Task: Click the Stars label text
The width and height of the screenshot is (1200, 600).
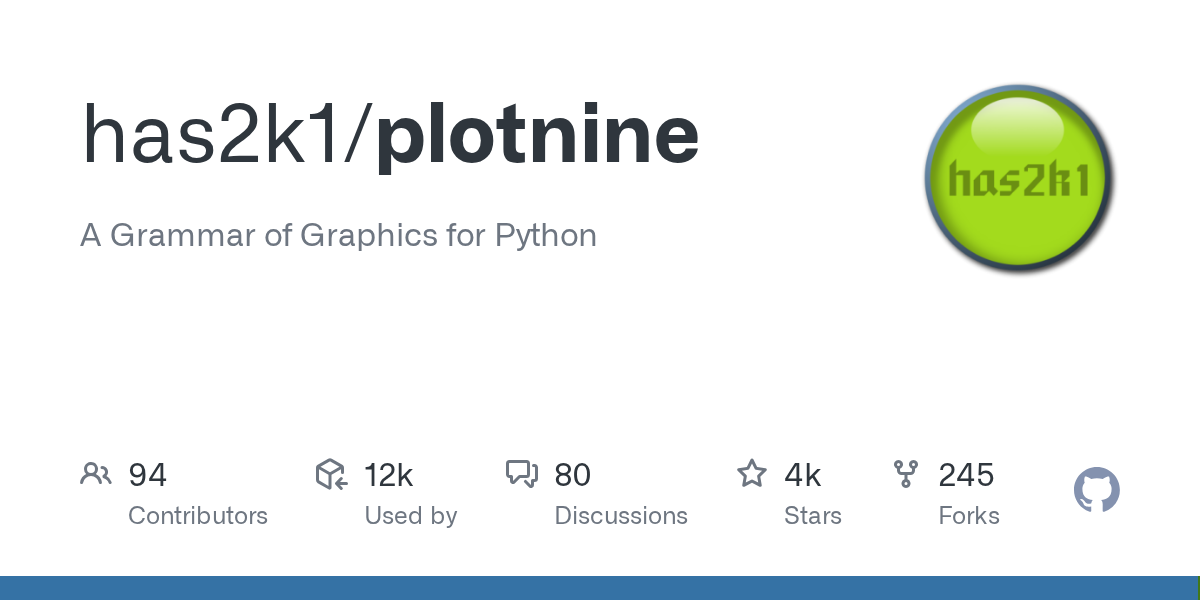Action: point(813,516)
